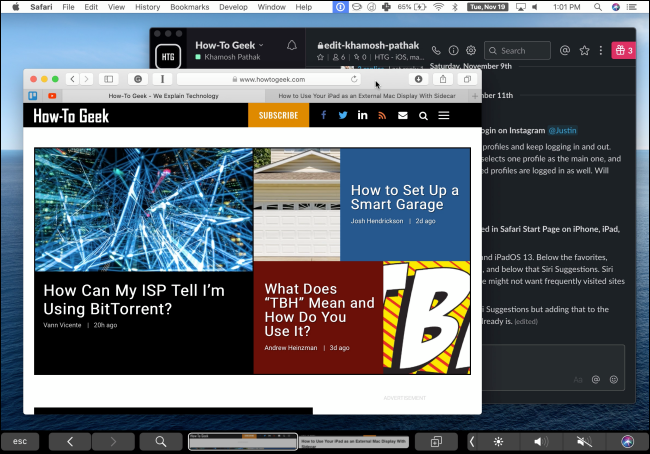The image size is (650, 454).
Task: Click the www.howtogeek.com address field
Action: [269, 79]
